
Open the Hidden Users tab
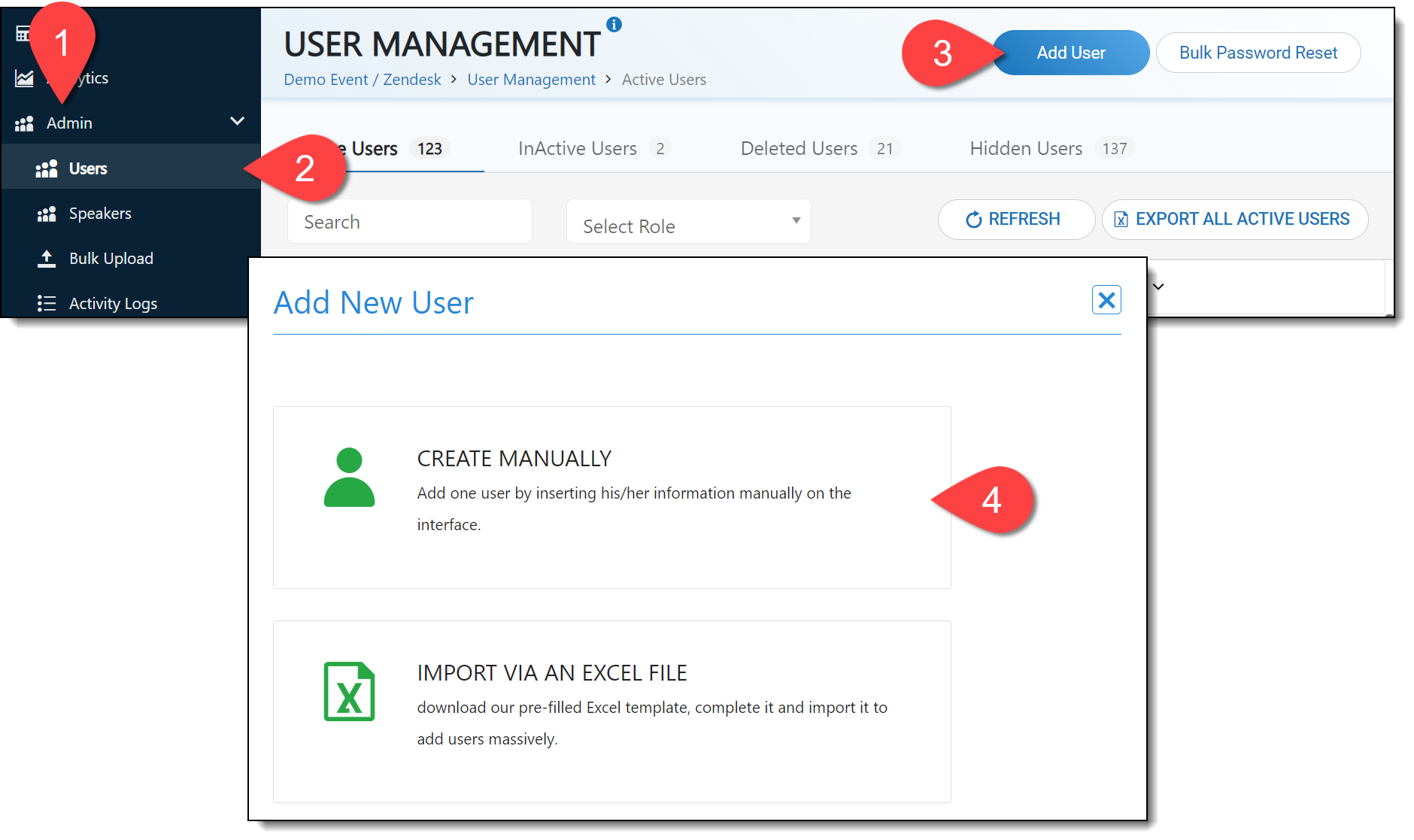pos(1026,149)
